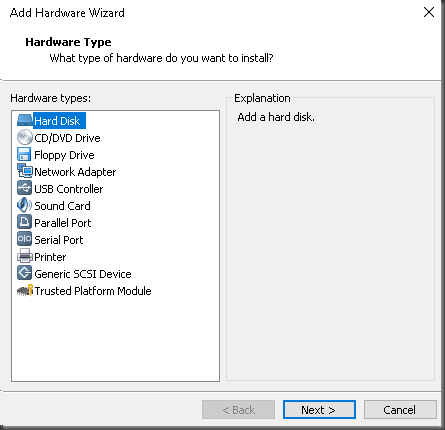Click the Printer icon

point(25,257)
